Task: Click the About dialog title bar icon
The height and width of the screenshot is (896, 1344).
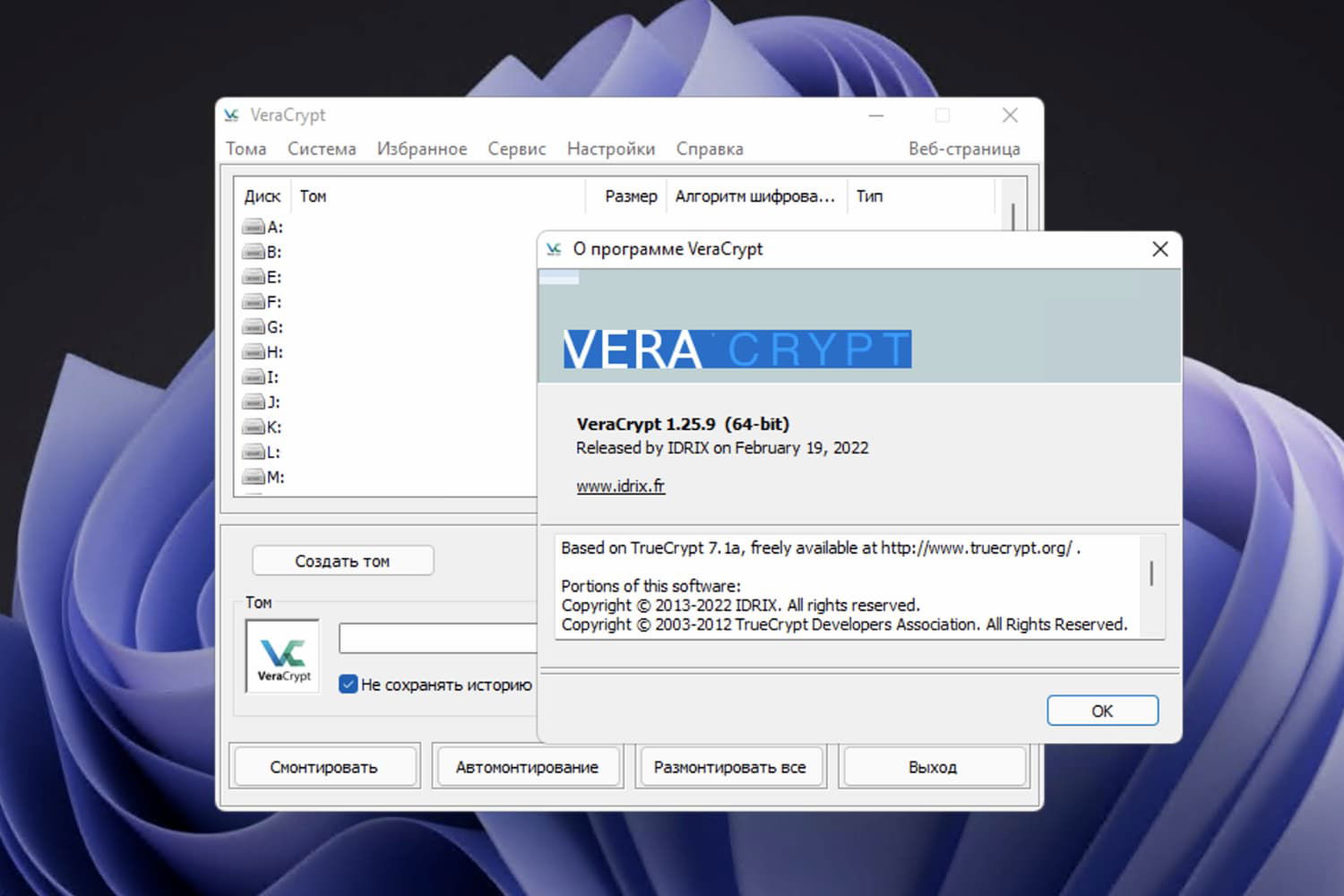Action: (554, 249)
